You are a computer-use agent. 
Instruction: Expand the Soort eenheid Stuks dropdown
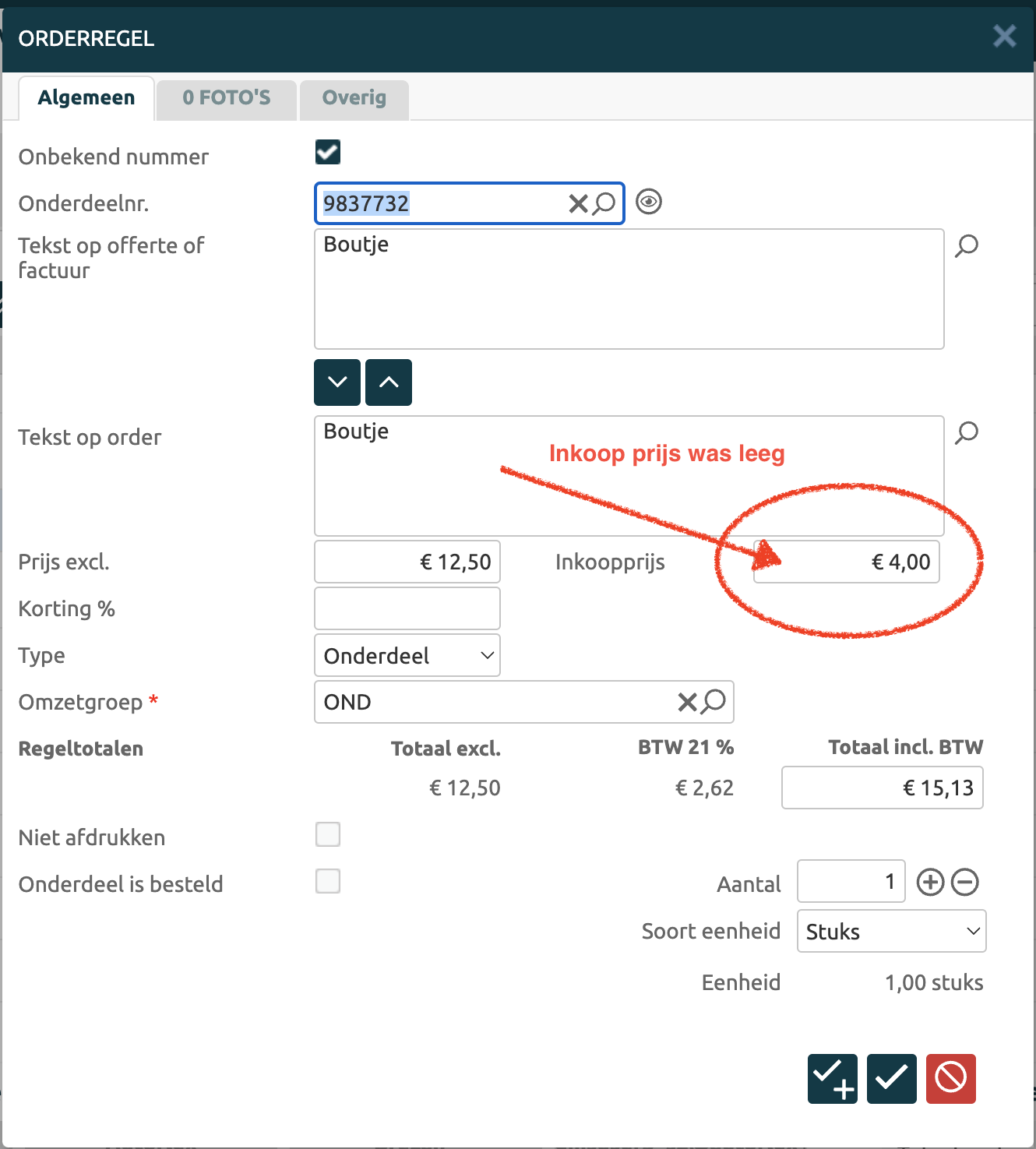click(x=891, y=932)
